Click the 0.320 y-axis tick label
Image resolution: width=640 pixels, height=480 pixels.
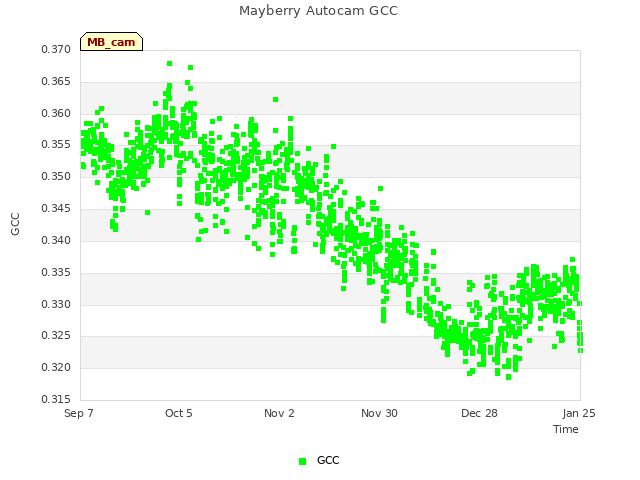[56, 367]
